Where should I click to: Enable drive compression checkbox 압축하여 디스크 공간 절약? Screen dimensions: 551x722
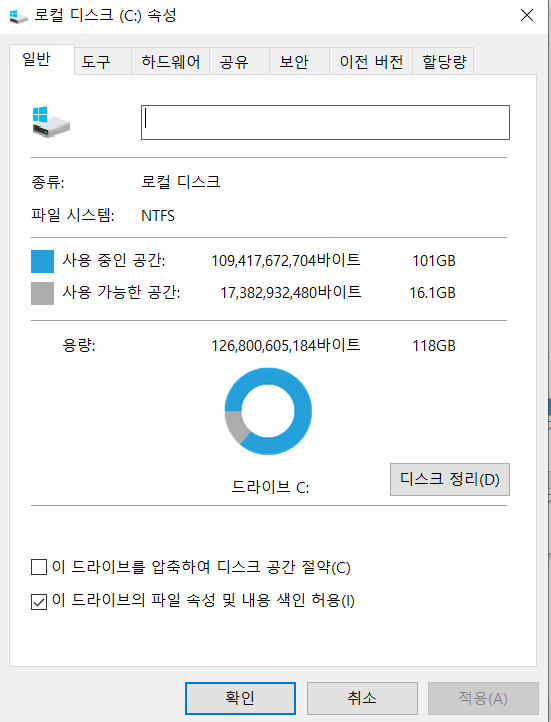(39, 567)
